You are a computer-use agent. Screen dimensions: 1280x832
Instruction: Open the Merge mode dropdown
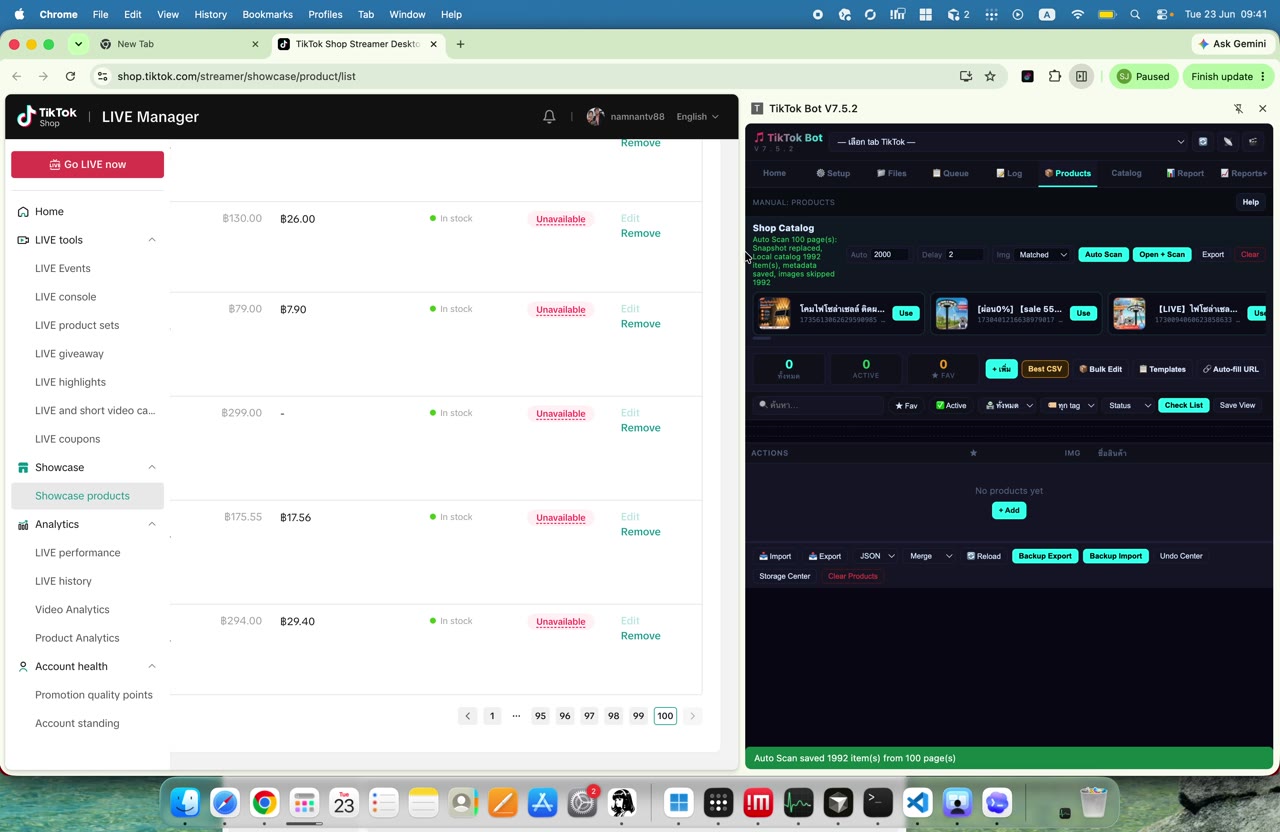pyautogui.click(x=930, y=556)
